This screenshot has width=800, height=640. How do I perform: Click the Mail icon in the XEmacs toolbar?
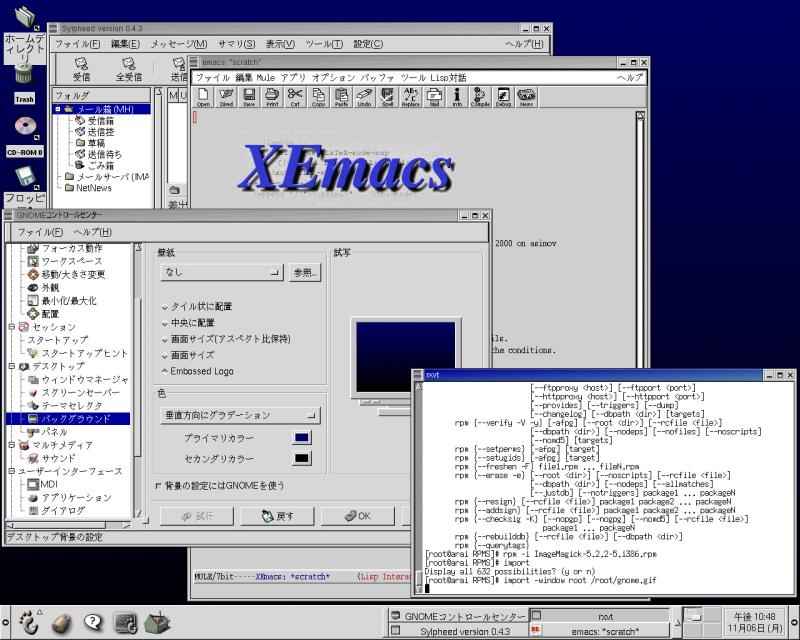coord(434,96)
